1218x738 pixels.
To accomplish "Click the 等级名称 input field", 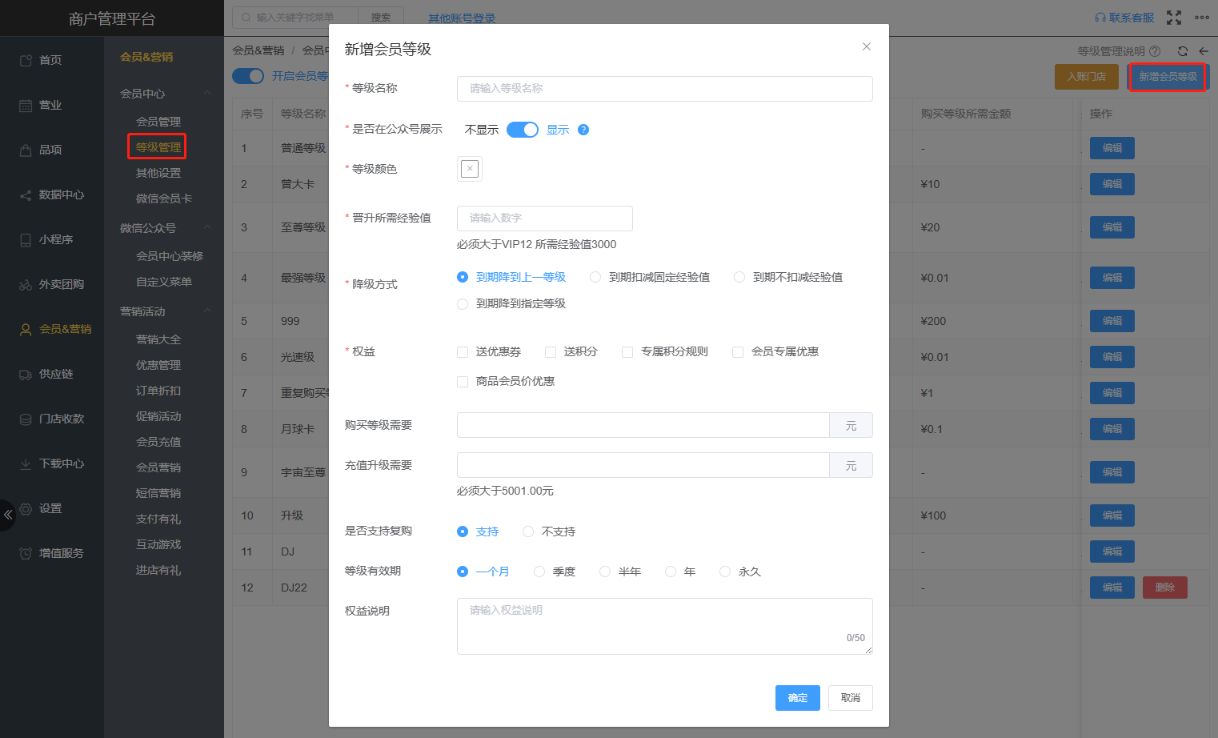I will click(665, 88).
